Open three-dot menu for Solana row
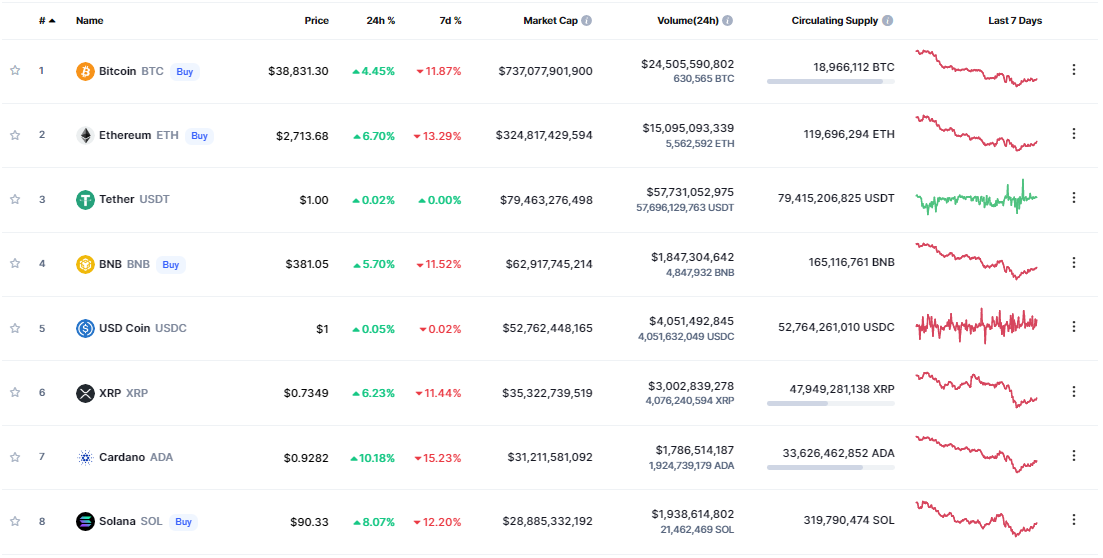Viewport: 1103px width, 558px height. pyautogui.click(x=1073, y=519)
